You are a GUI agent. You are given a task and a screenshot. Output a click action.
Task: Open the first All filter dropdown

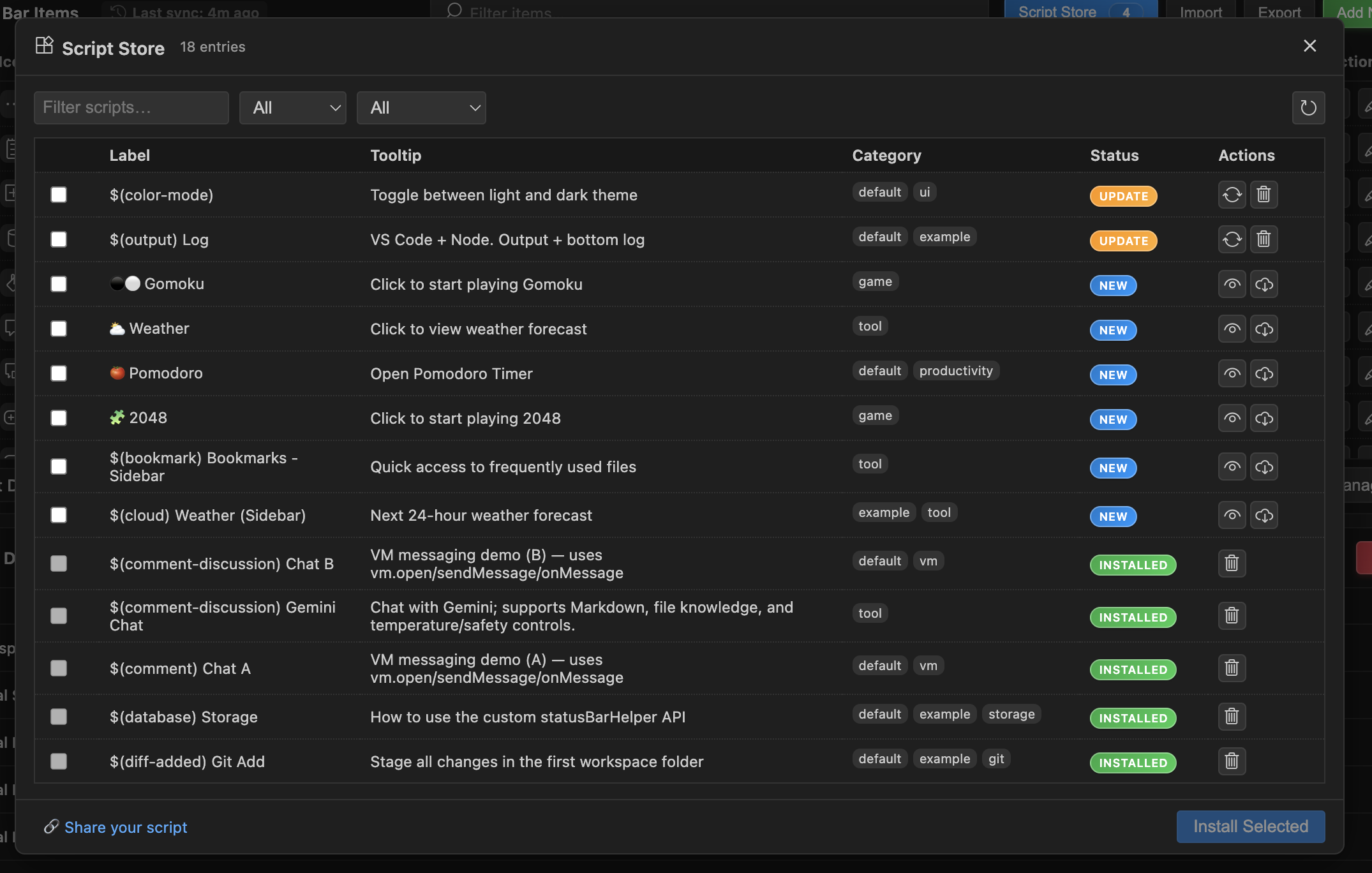point(293,108)
